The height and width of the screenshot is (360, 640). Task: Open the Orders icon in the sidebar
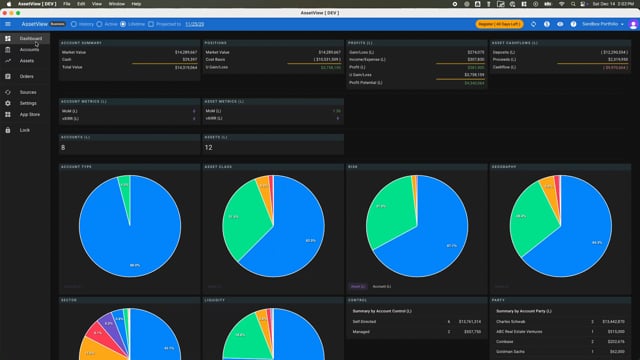click(x=8, y=76)
